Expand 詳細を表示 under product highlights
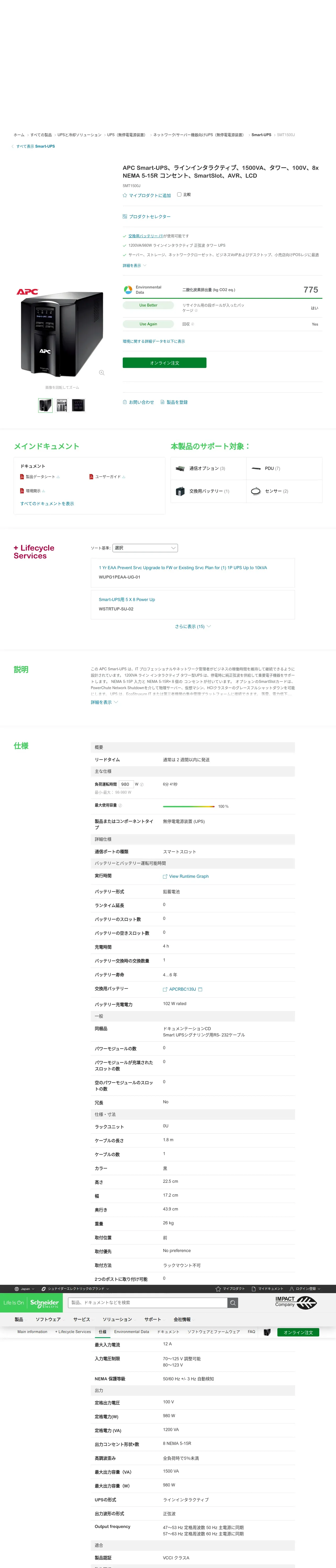The height and width of the screenshot is (1568, 336). (135, 266)
